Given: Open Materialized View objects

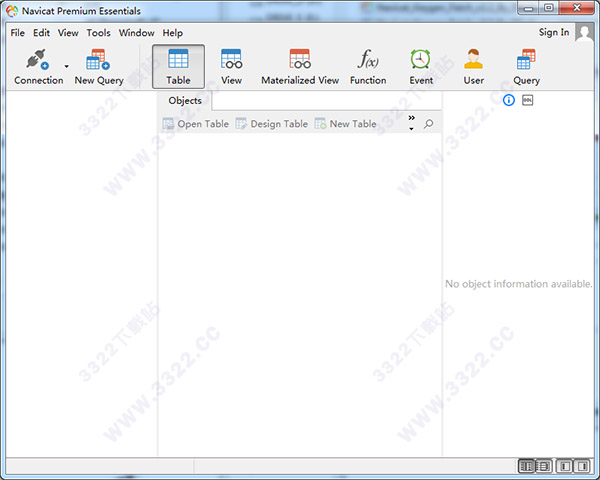Looking at the screenshot, I should click(300, 67).
